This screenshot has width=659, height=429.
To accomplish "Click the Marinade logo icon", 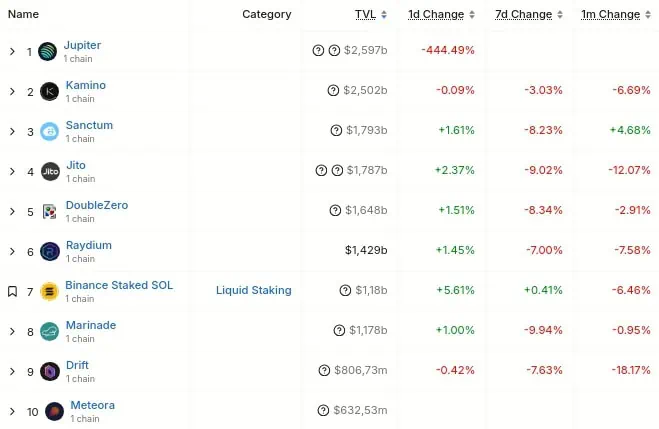I will [x=50, y=332].
